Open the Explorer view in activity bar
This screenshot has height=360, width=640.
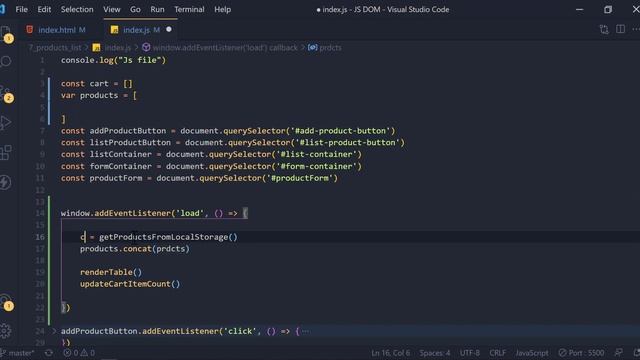(6, 33)
